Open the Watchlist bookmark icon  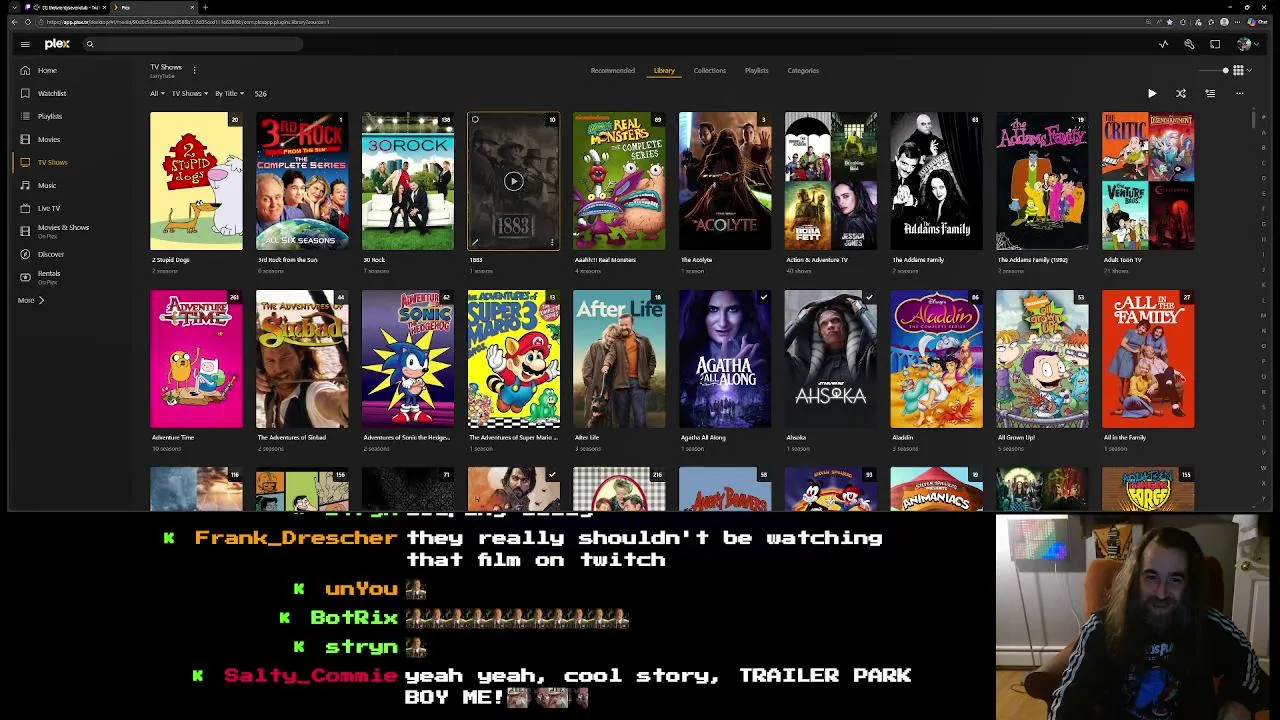coord(25,93)
